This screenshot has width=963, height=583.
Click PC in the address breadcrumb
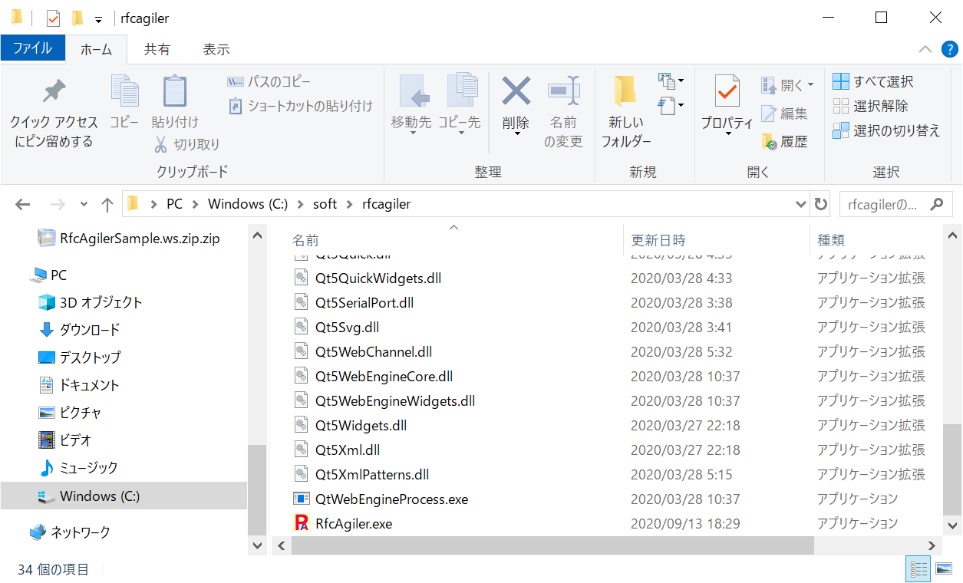(x=174, y=204)
